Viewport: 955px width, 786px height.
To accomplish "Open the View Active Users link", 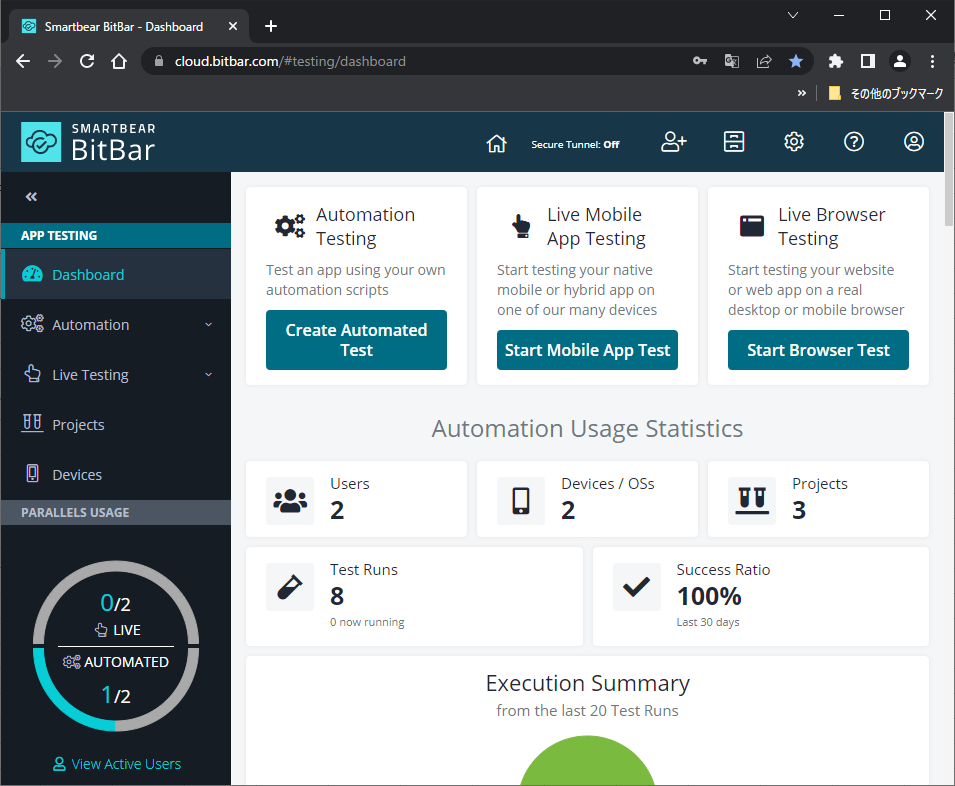I will tap(117, 763).
